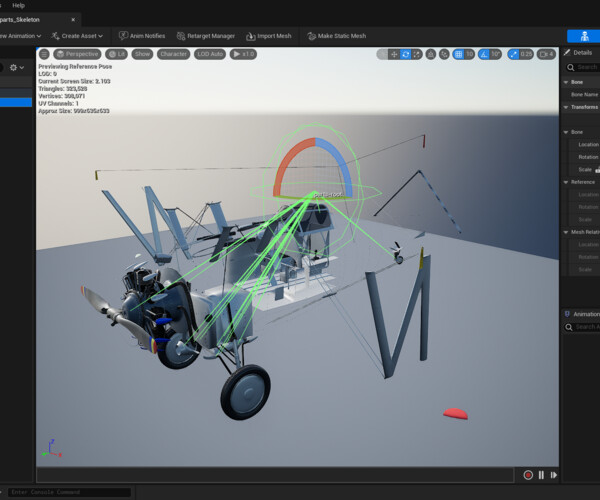Collapse the Transforms section

point(566,107)
